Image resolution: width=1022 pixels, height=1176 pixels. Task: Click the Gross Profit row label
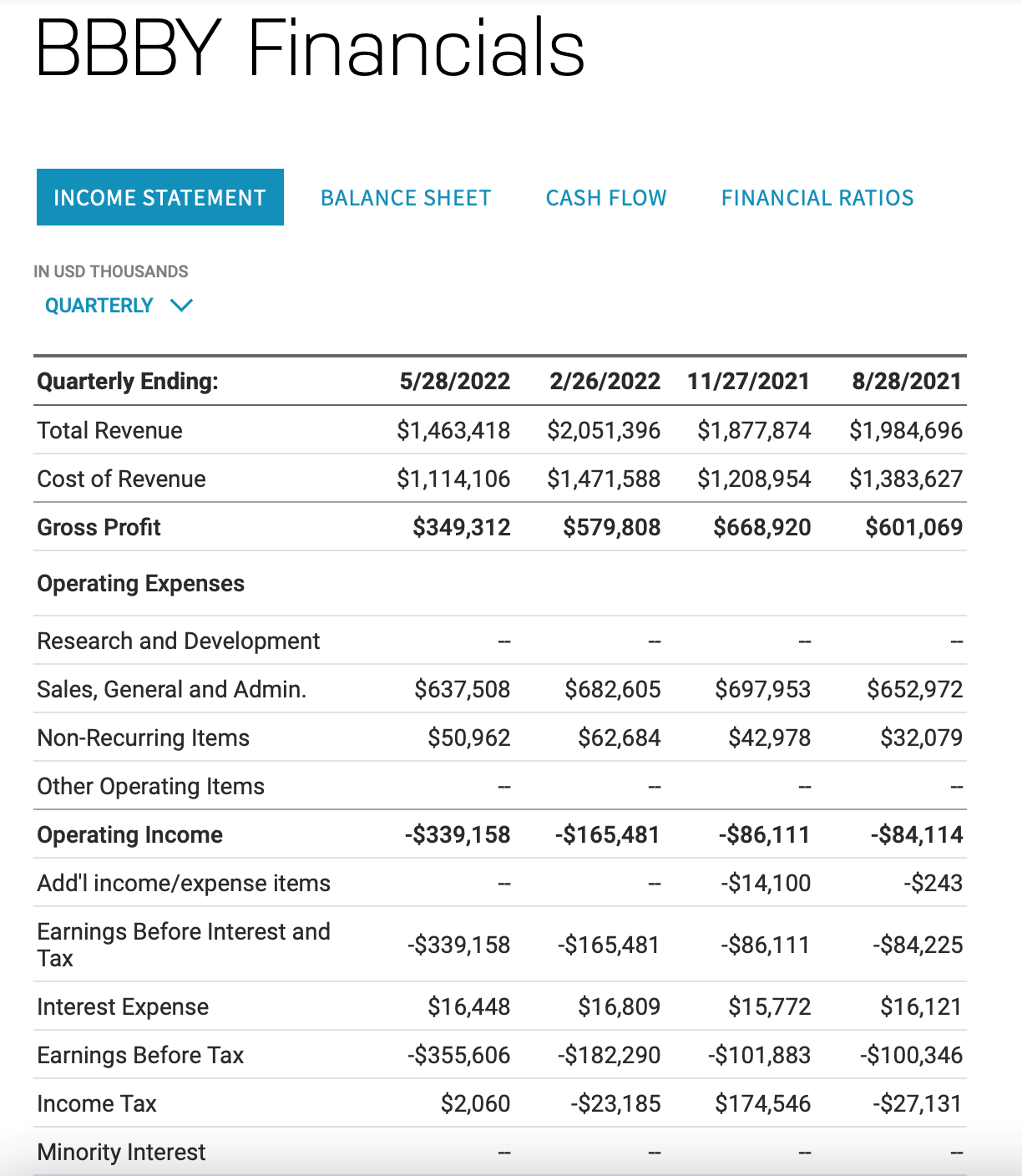99,527
